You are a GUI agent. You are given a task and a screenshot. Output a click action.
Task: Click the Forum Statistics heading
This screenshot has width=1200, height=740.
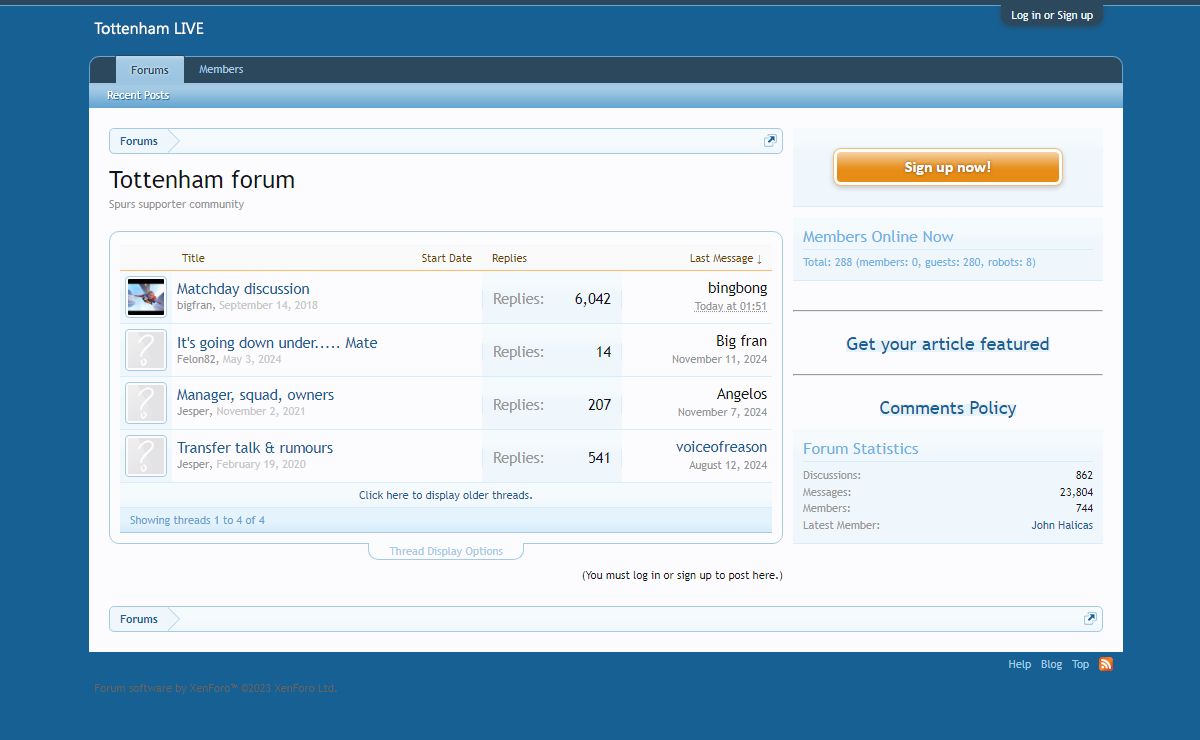coord(860,449)
